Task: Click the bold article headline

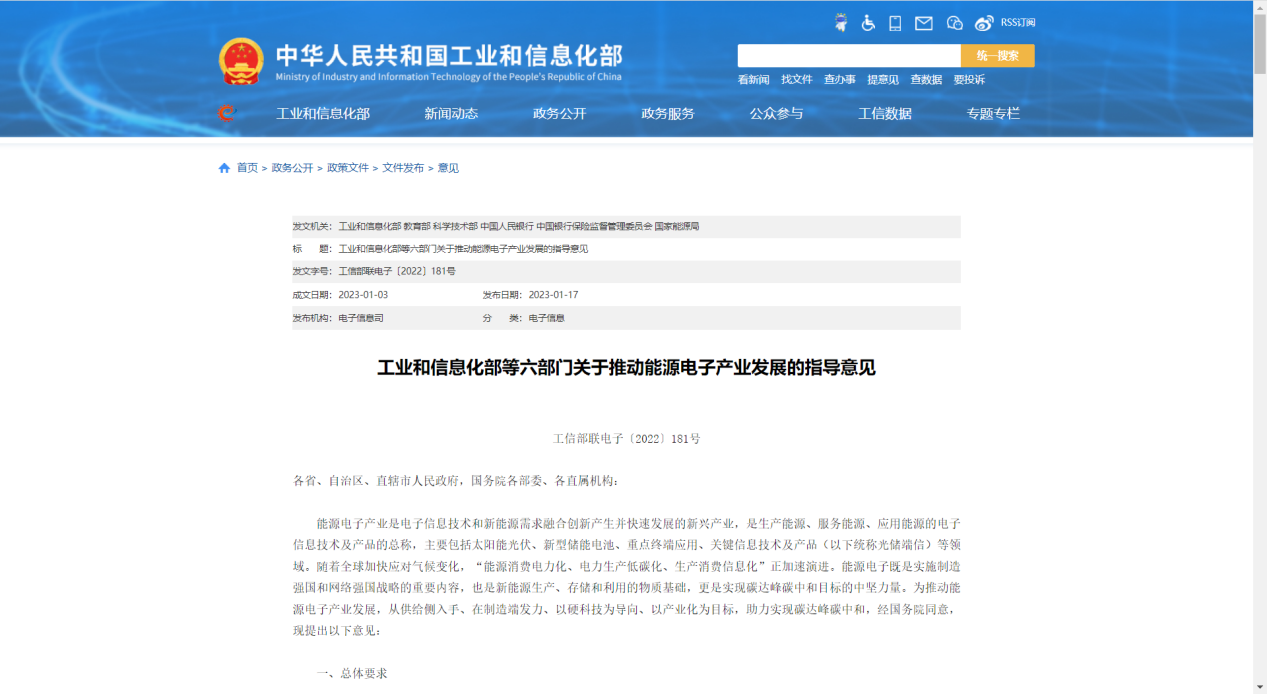Action: click(626, 368)
